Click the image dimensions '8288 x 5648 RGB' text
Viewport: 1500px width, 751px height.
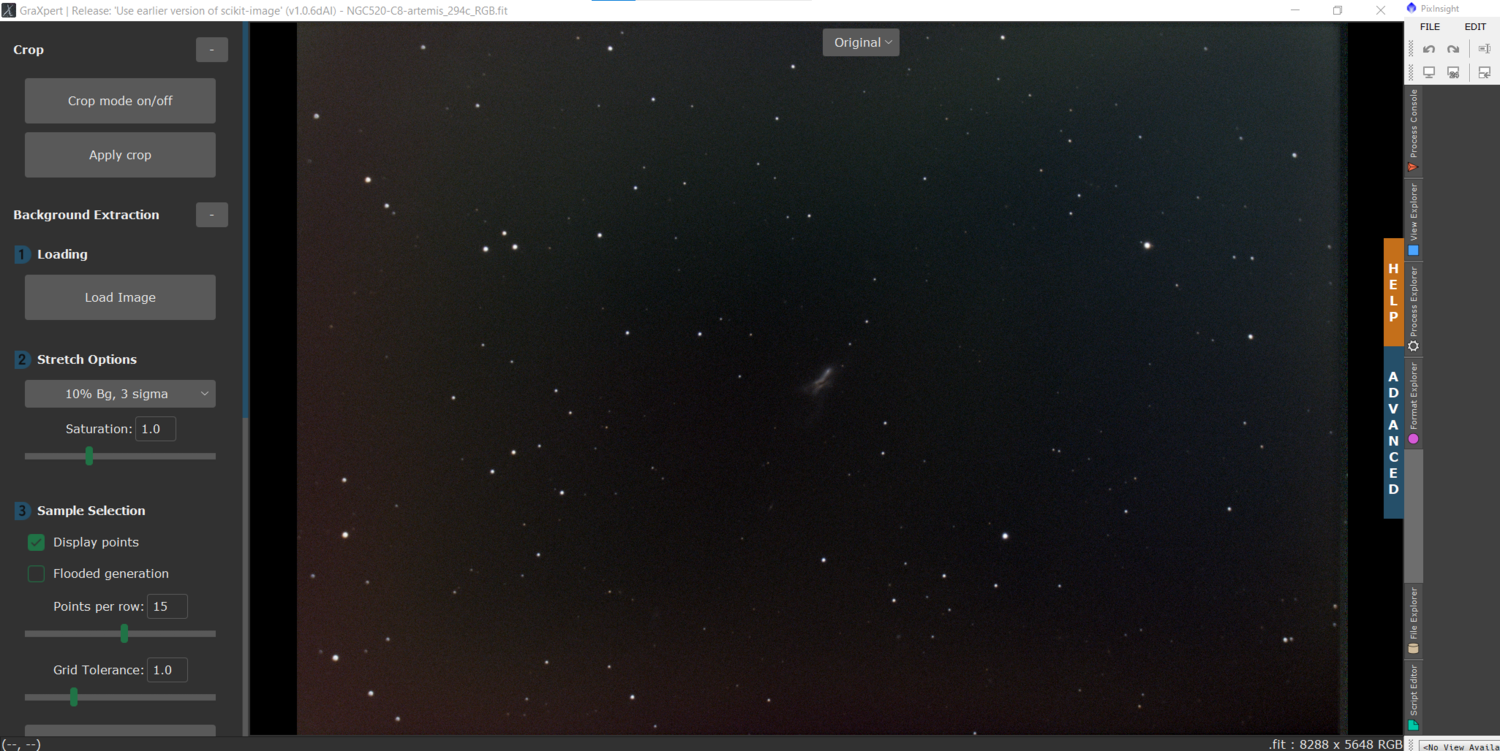(x=1352, y=744)
